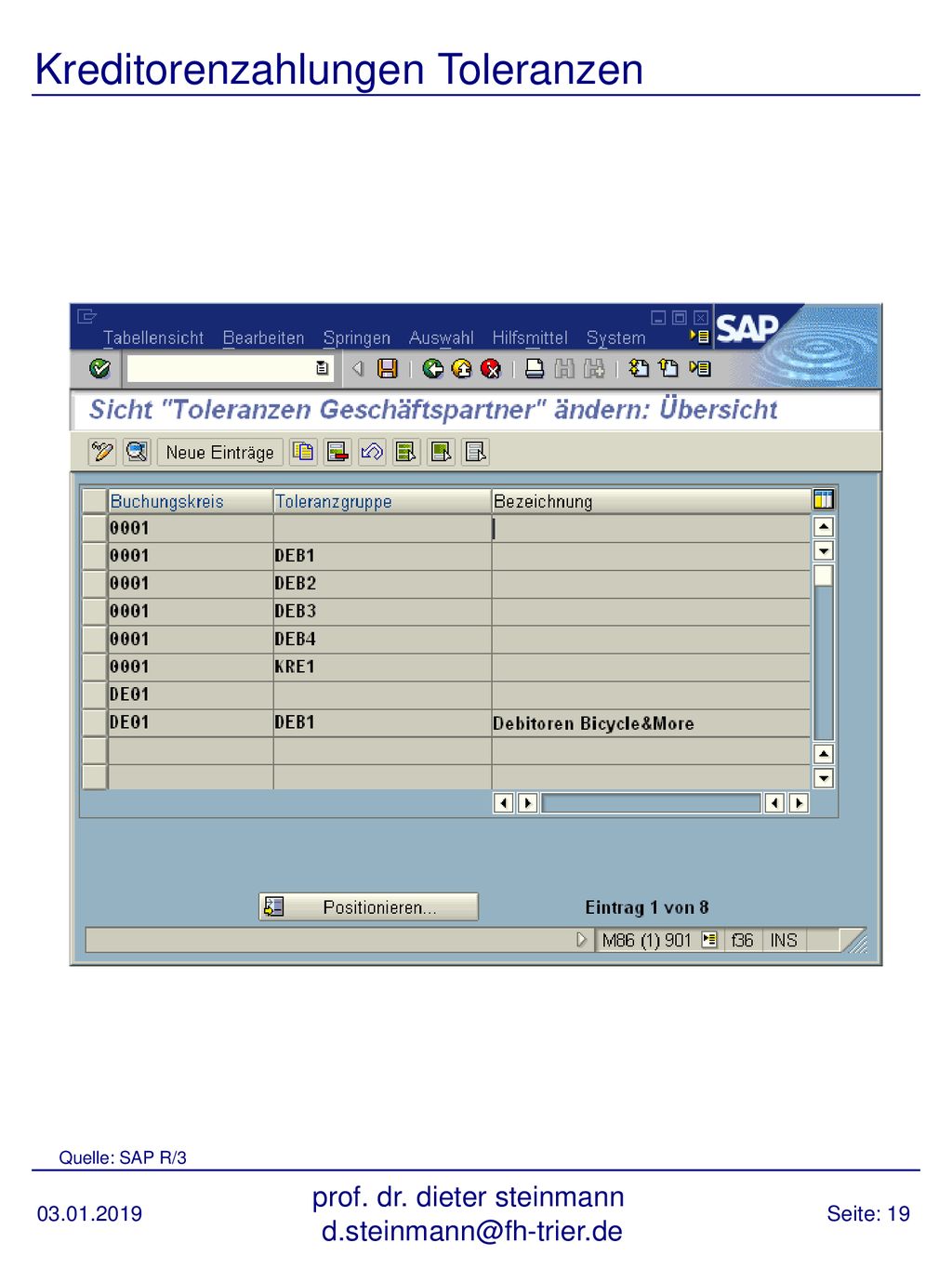This screenshot has height=1269, width=952.
Task: Click the Select all icon
Action: click(x=407, y=452)
